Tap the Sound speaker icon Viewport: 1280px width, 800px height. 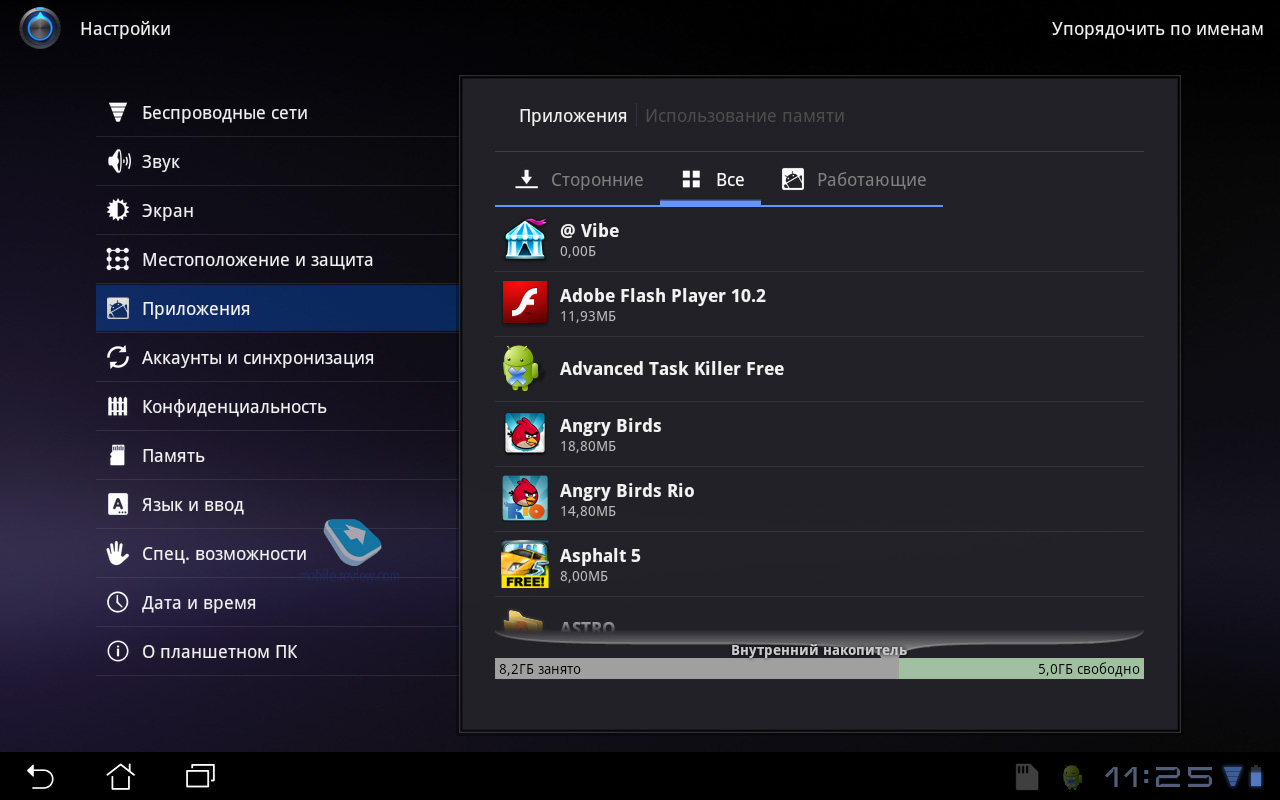[118, 161]
